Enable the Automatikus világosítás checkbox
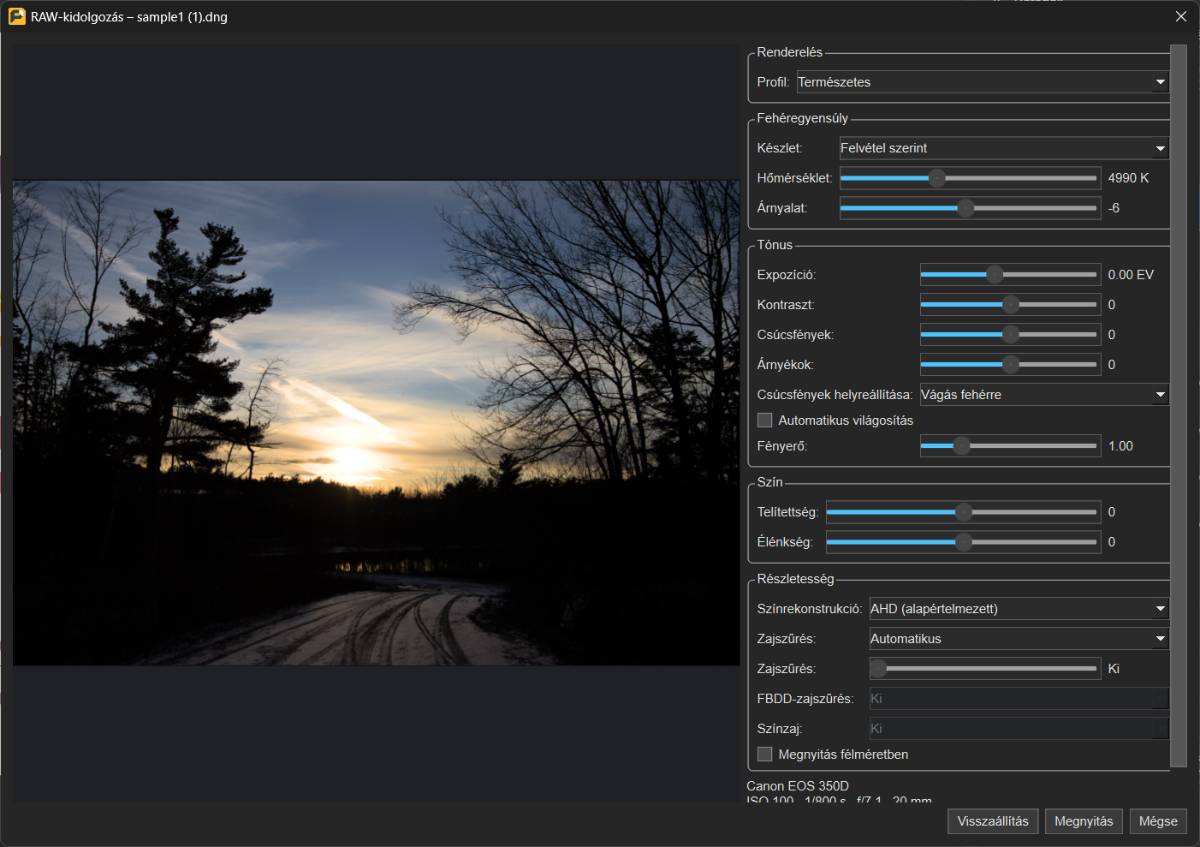 765,420
